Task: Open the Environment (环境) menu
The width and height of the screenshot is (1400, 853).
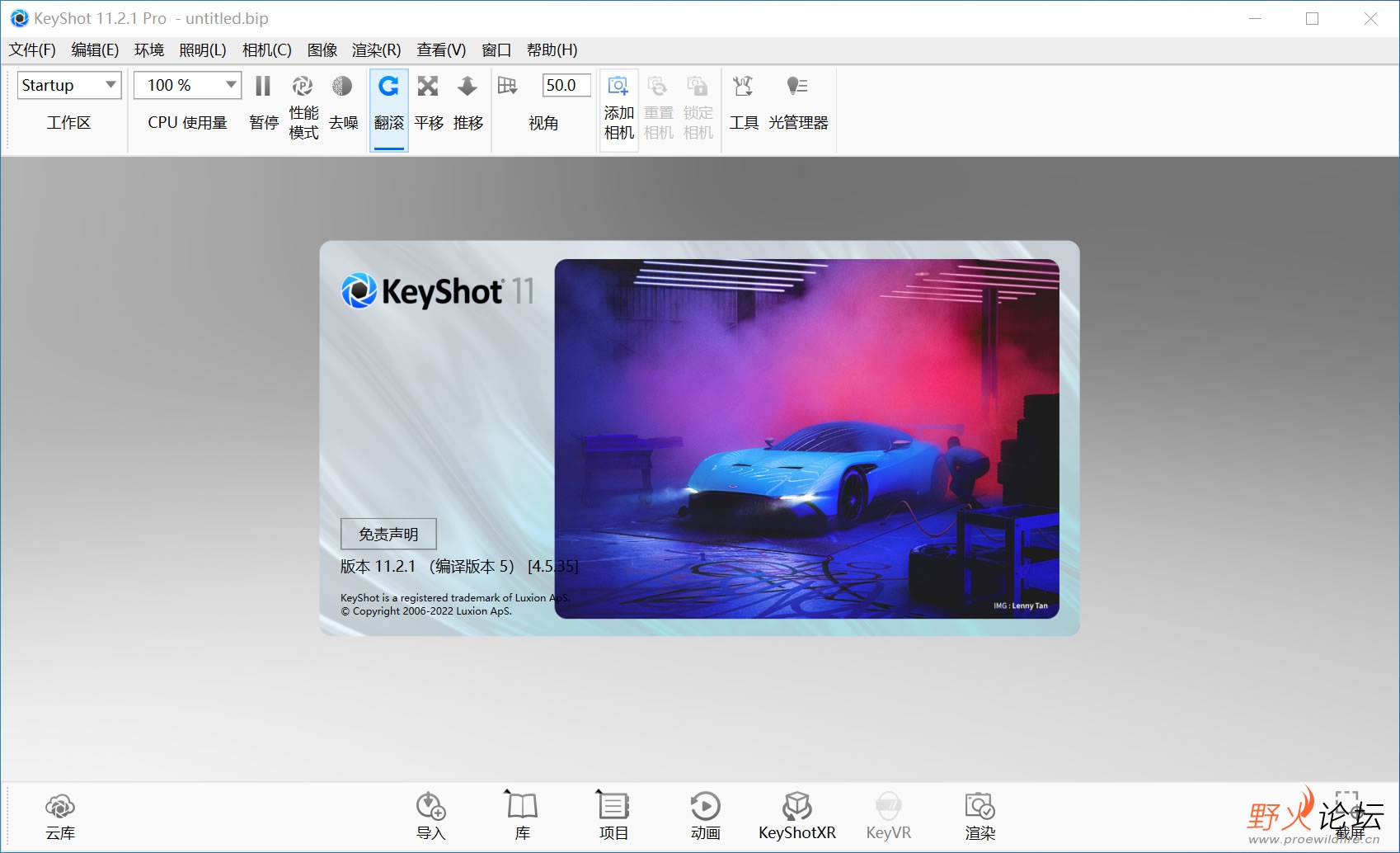Action: [x=149, y=50]
